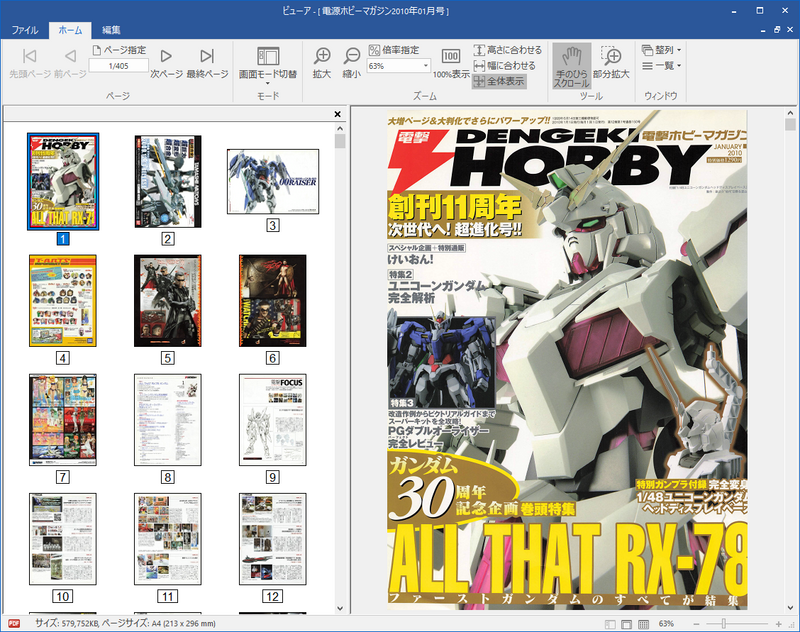Select partial zoom tool (部分拡大)

tap(611, 63)
